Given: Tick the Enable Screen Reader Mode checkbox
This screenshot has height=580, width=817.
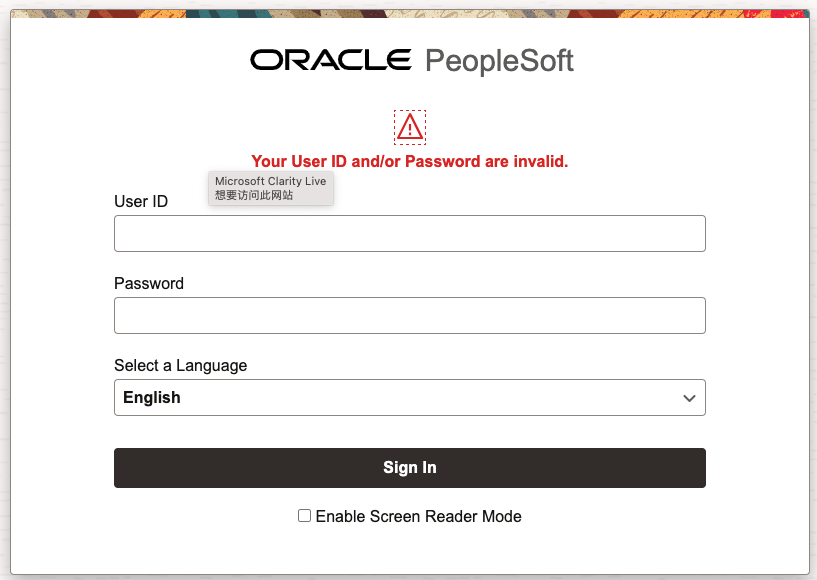Looking at the screenshot, I should (305, 516).
